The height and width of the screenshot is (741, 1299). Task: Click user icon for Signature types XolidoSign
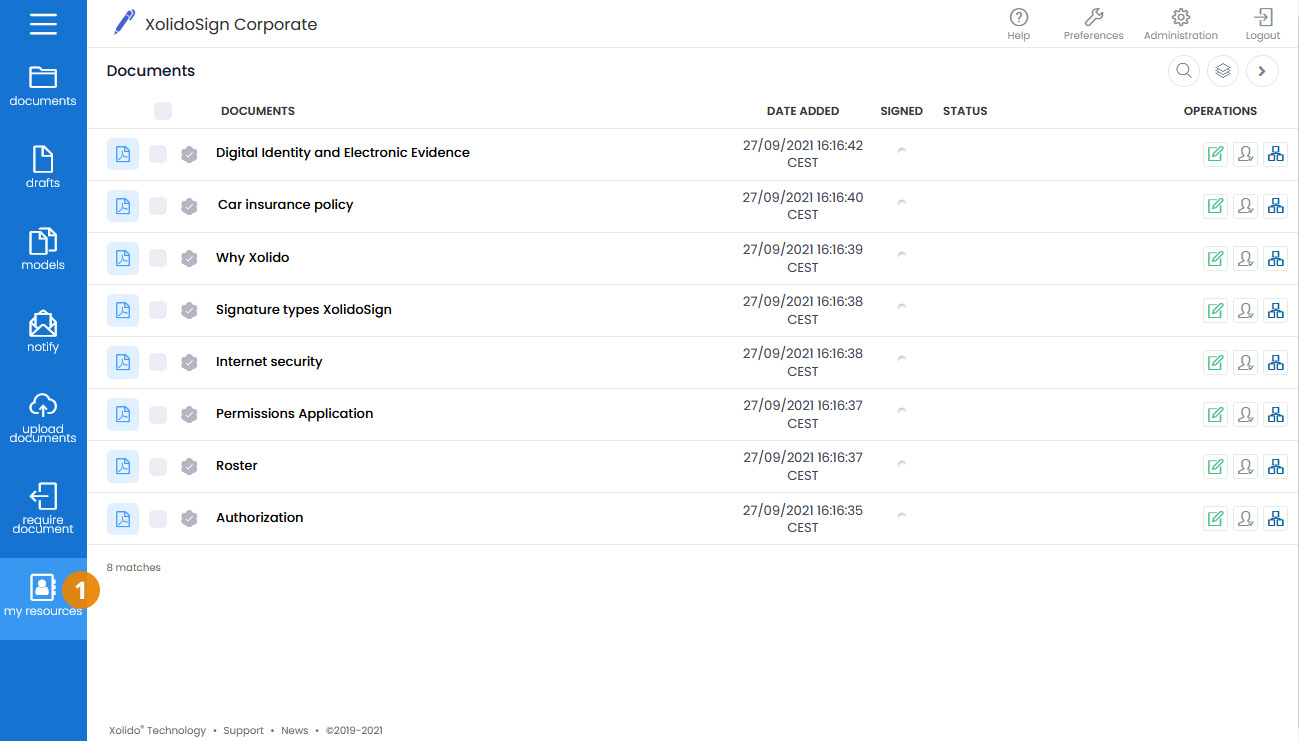pyautogui.click(x=1245, y=310)
